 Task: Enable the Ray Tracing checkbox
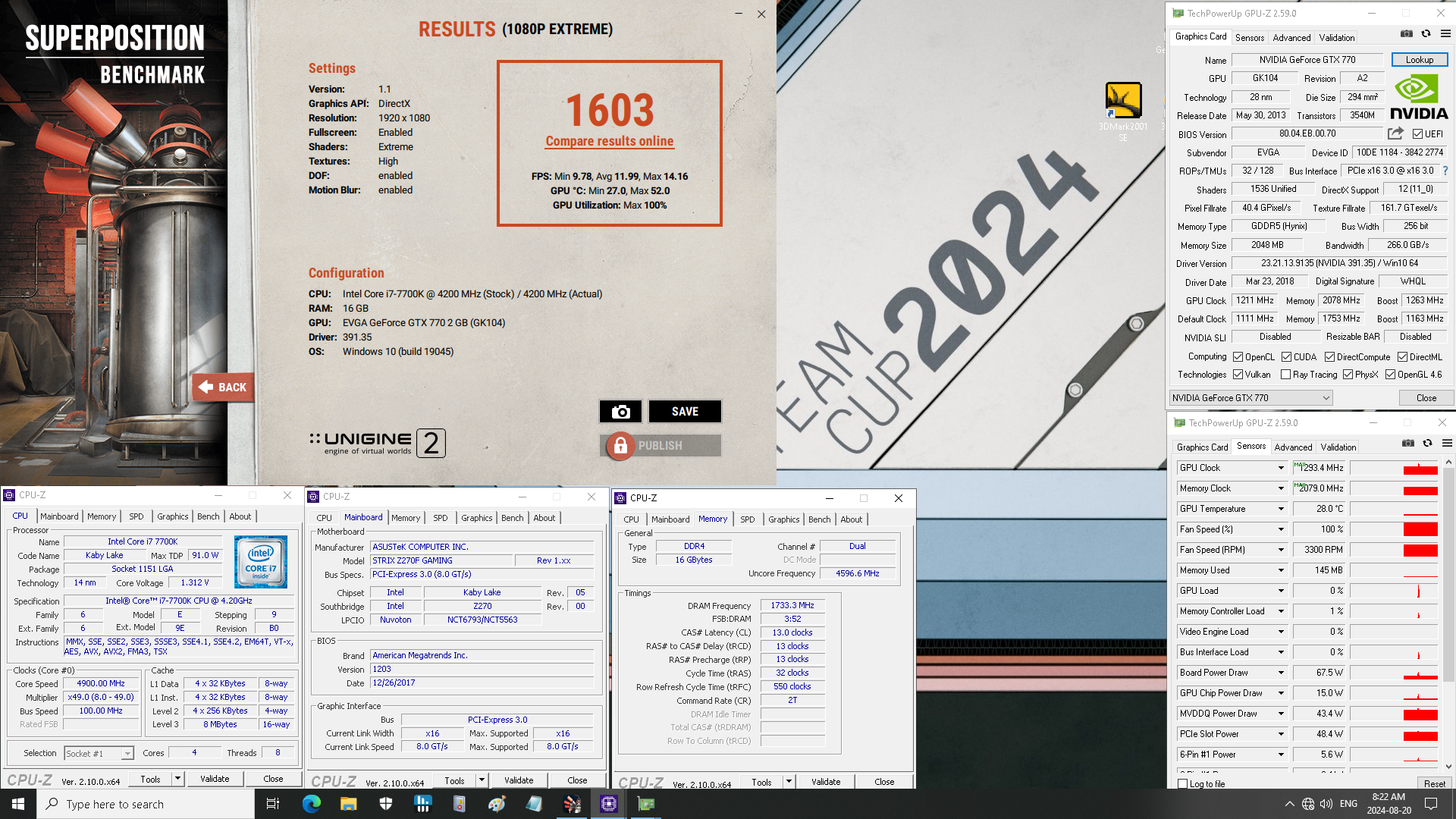(1286, 375)
